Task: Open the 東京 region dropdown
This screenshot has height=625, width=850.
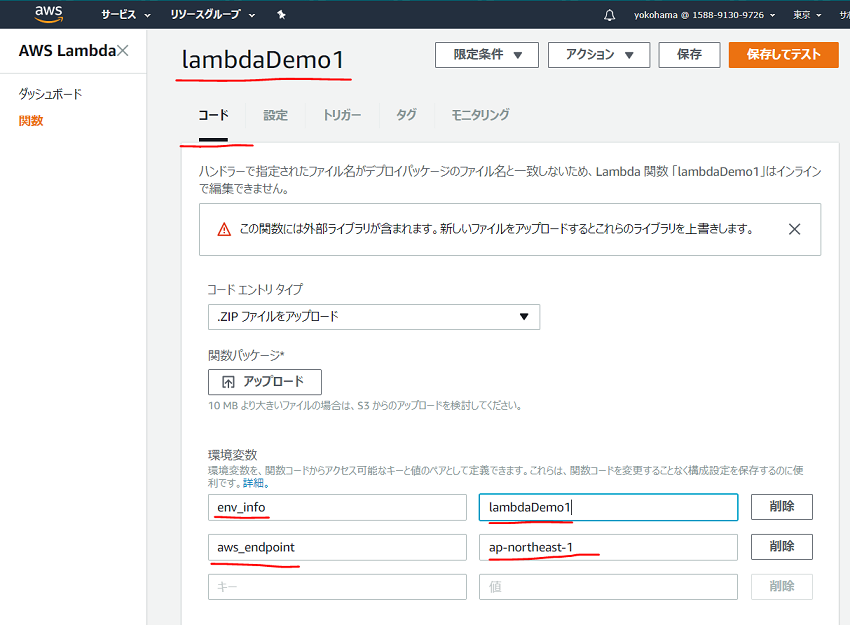Action: pyautogui.click(x=807, y=15)
